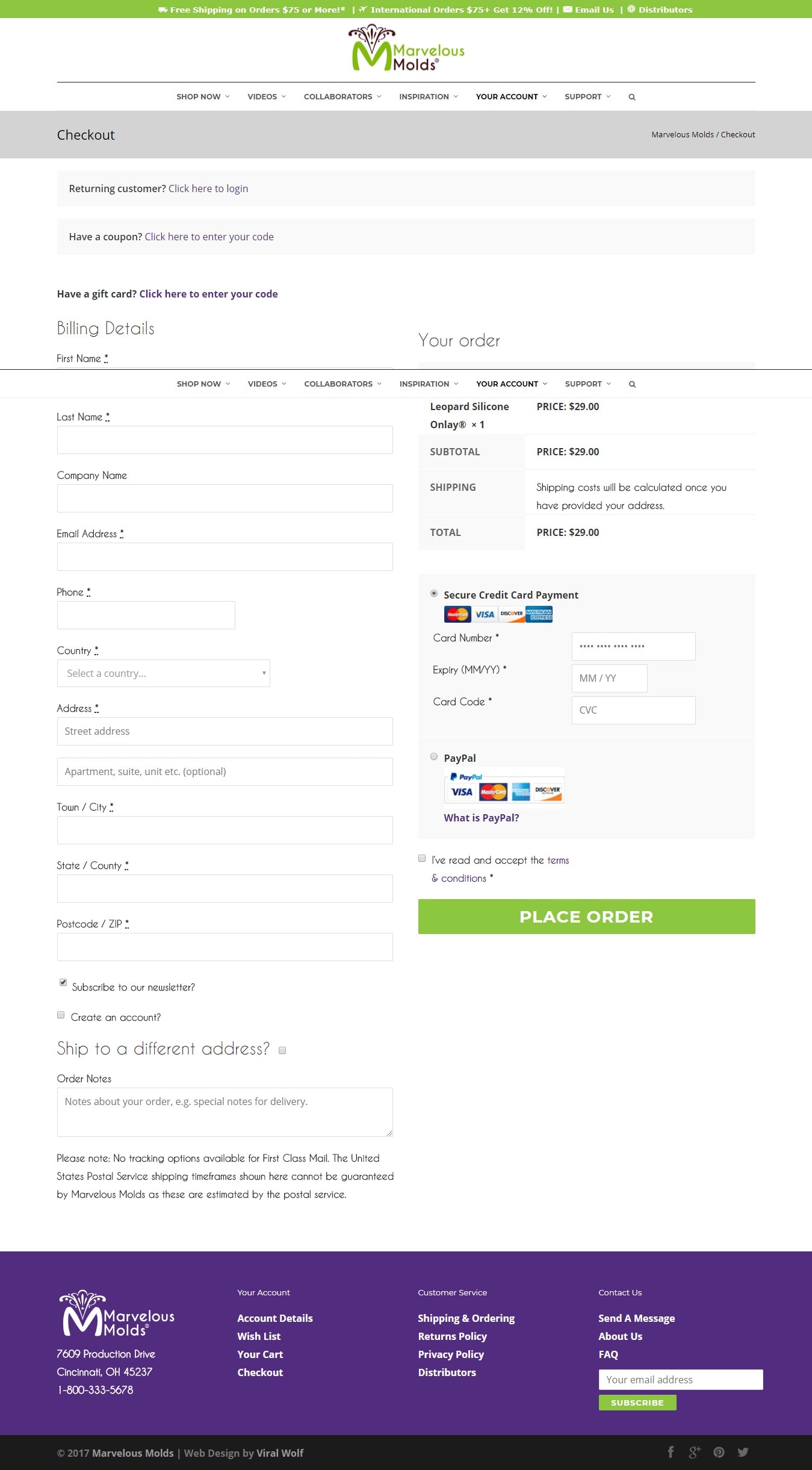Viewport: 812px width, 1470px height.
Task: Click the PayPal accepted cards image
Action: pos(504,786)
